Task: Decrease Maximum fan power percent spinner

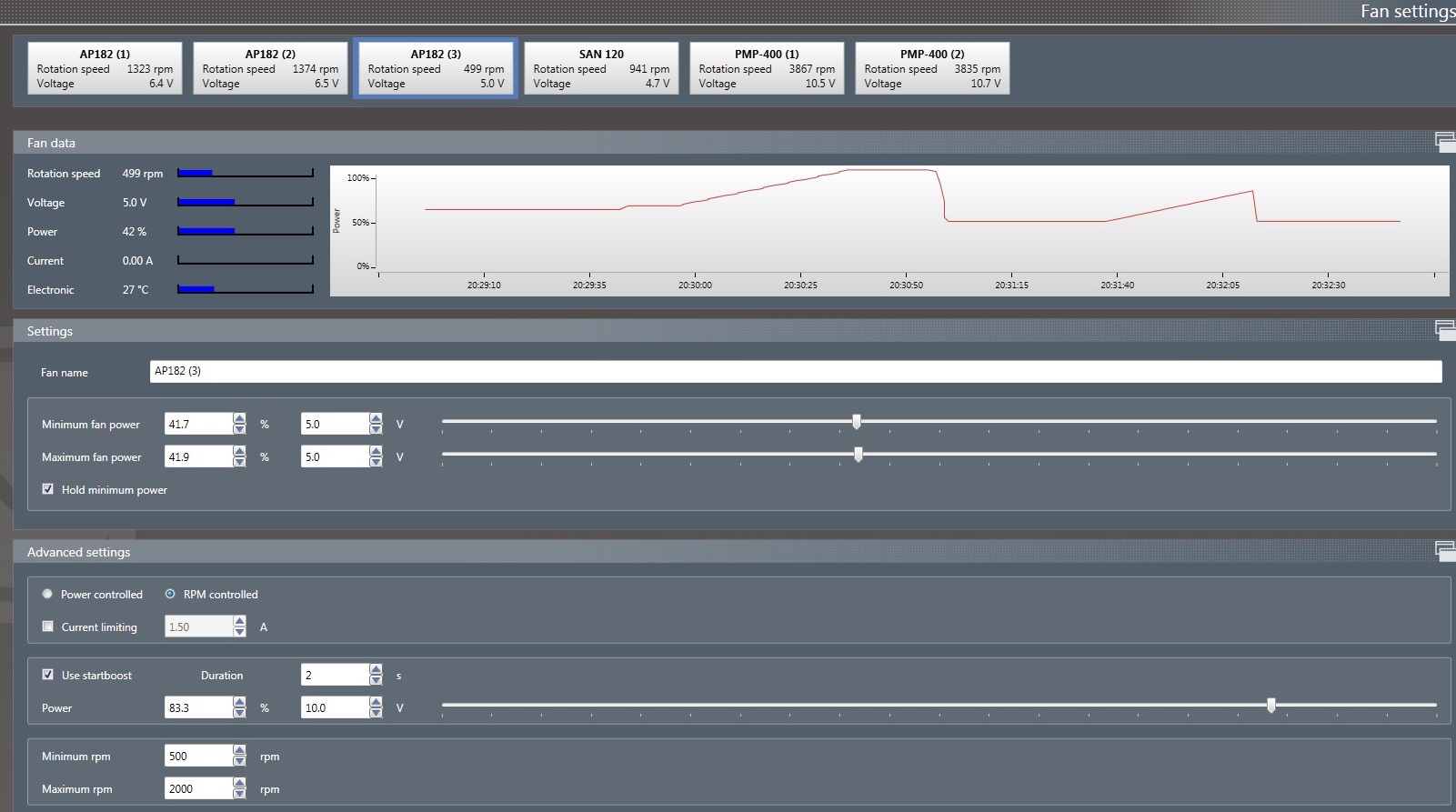Action: click(x=239, y=462)
